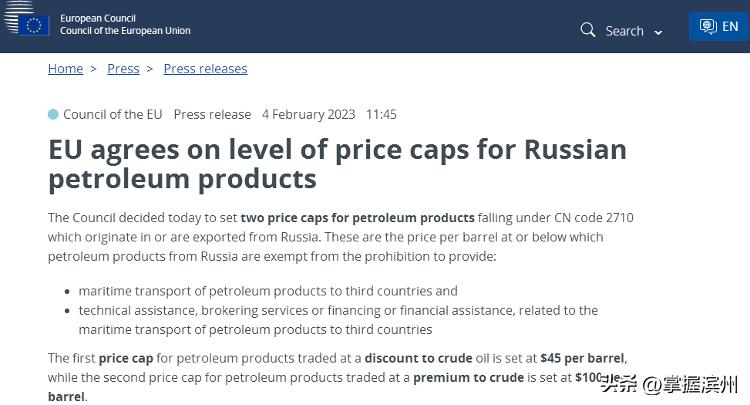
Task: Click the @掌握滨州 watermark text
Action: (690, 383)
